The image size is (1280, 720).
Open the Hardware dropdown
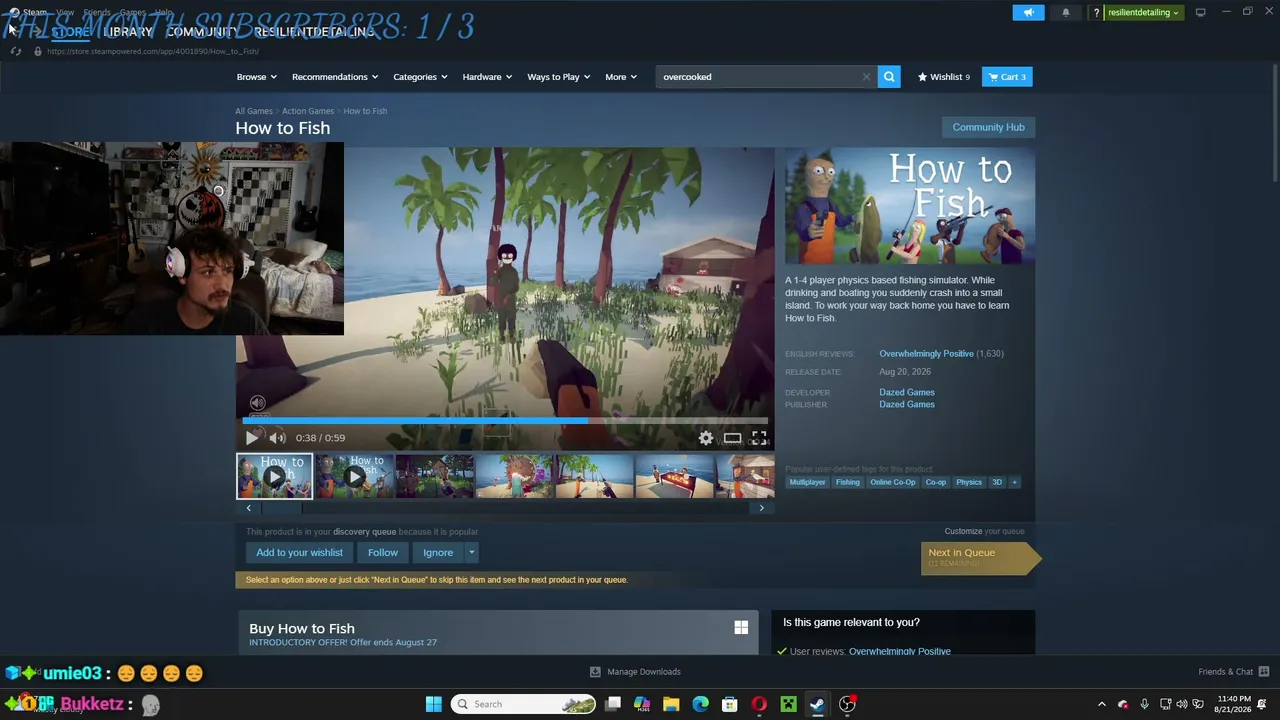click(487, 77)
